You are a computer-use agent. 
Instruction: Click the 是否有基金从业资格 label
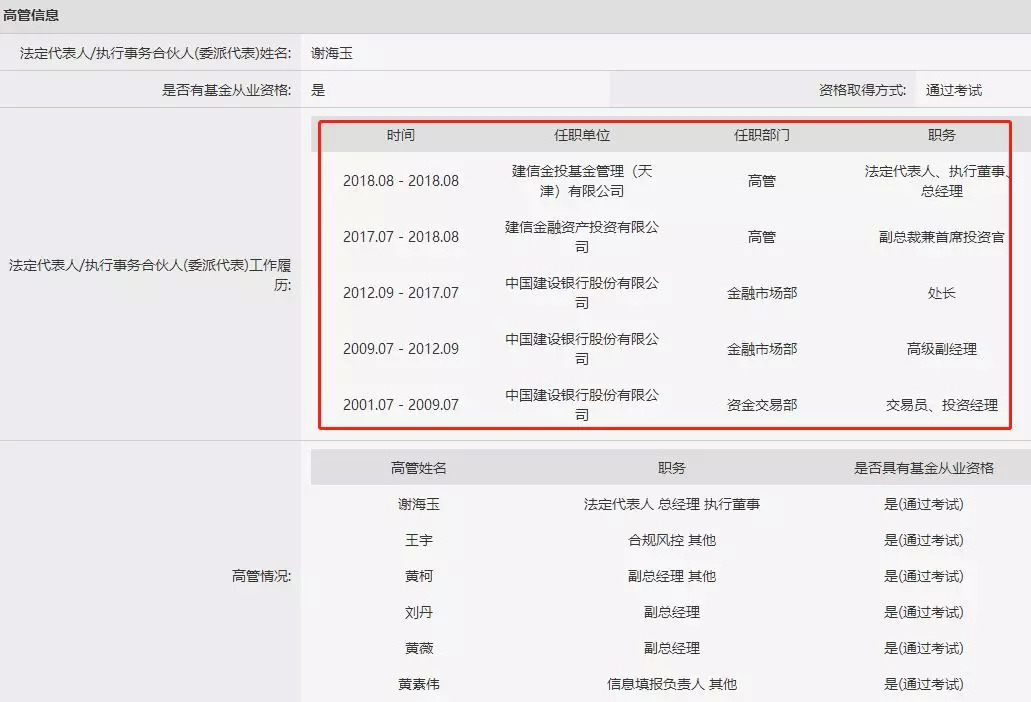(226, 90)
